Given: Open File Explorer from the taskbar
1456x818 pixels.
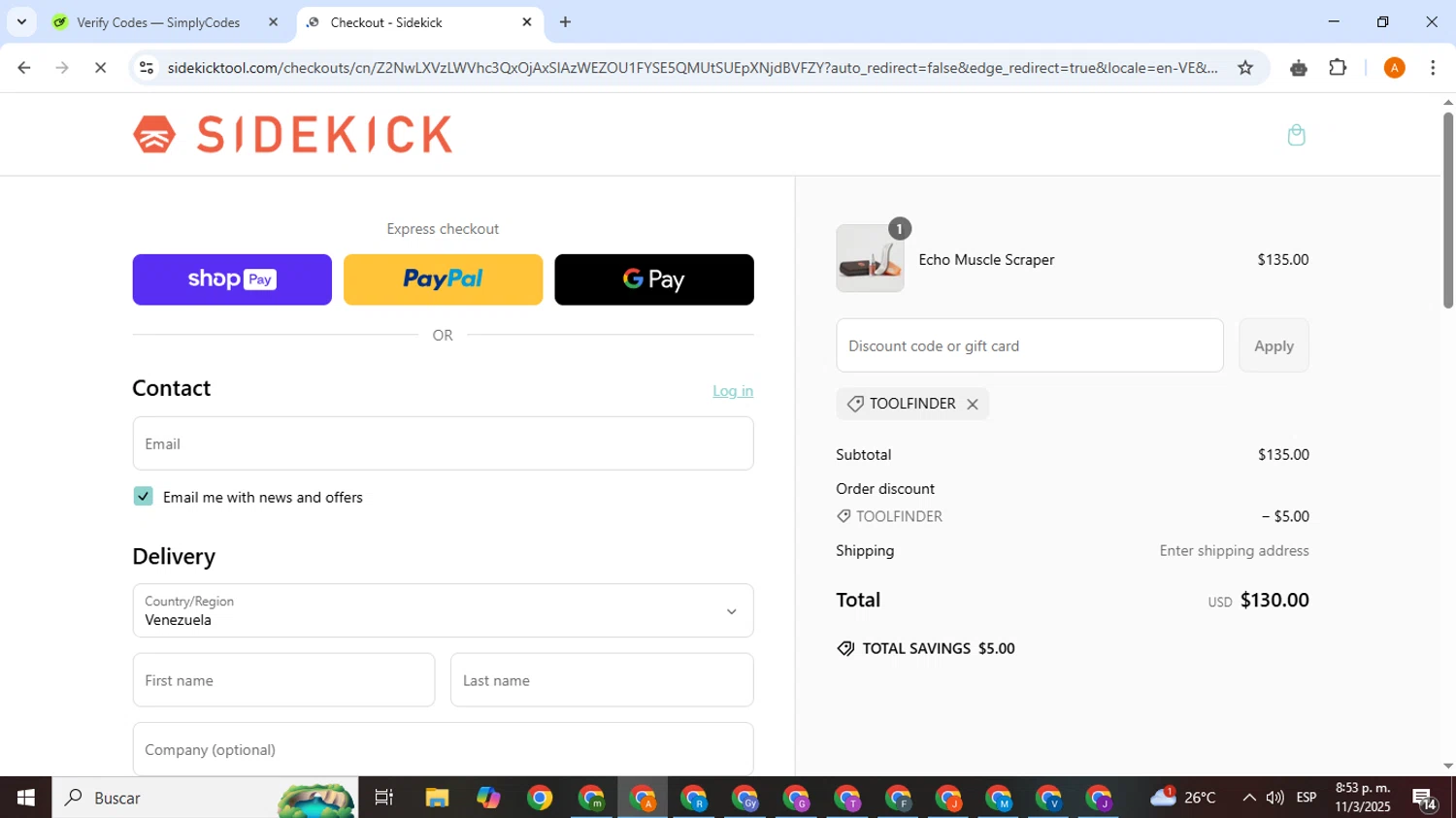Looking at the screenshot, I should 437,798.
